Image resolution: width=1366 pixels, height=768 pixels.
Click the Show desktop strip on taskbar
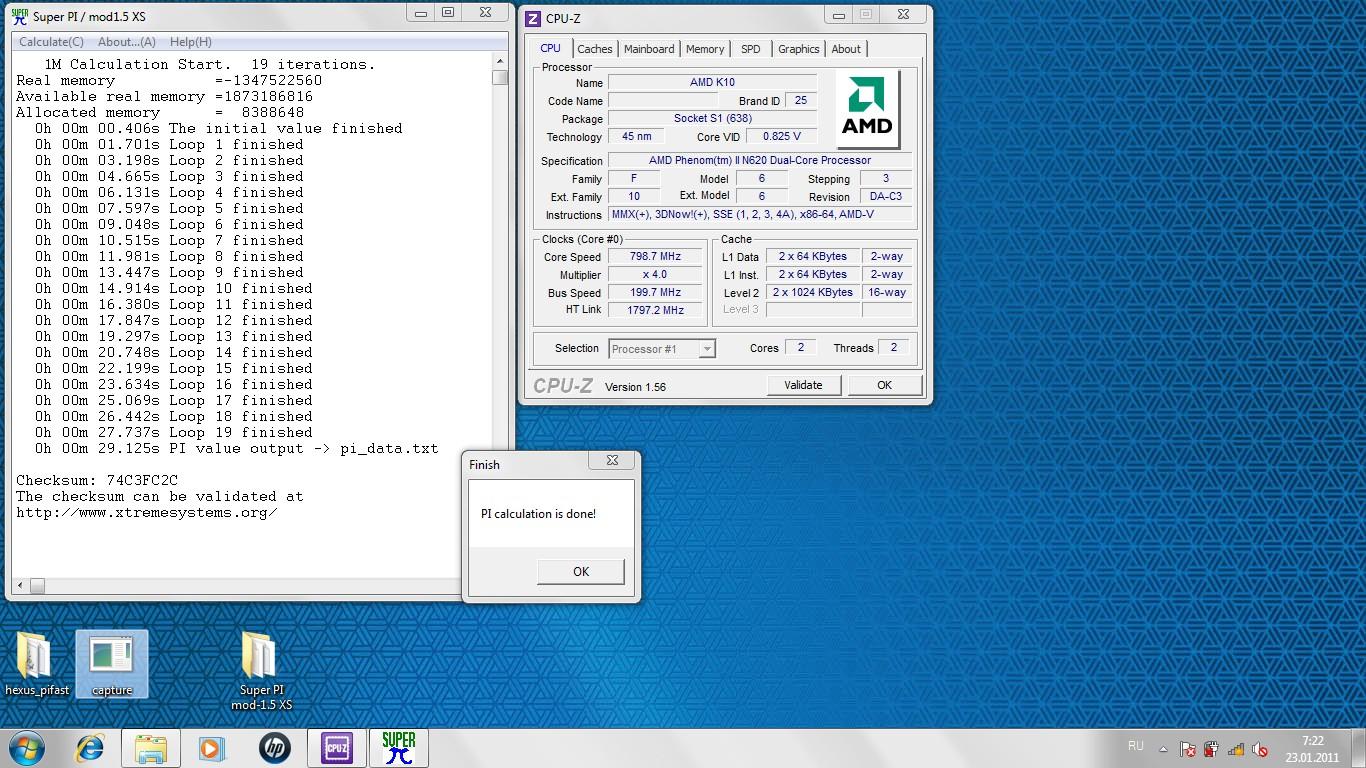coord(1359,749)
